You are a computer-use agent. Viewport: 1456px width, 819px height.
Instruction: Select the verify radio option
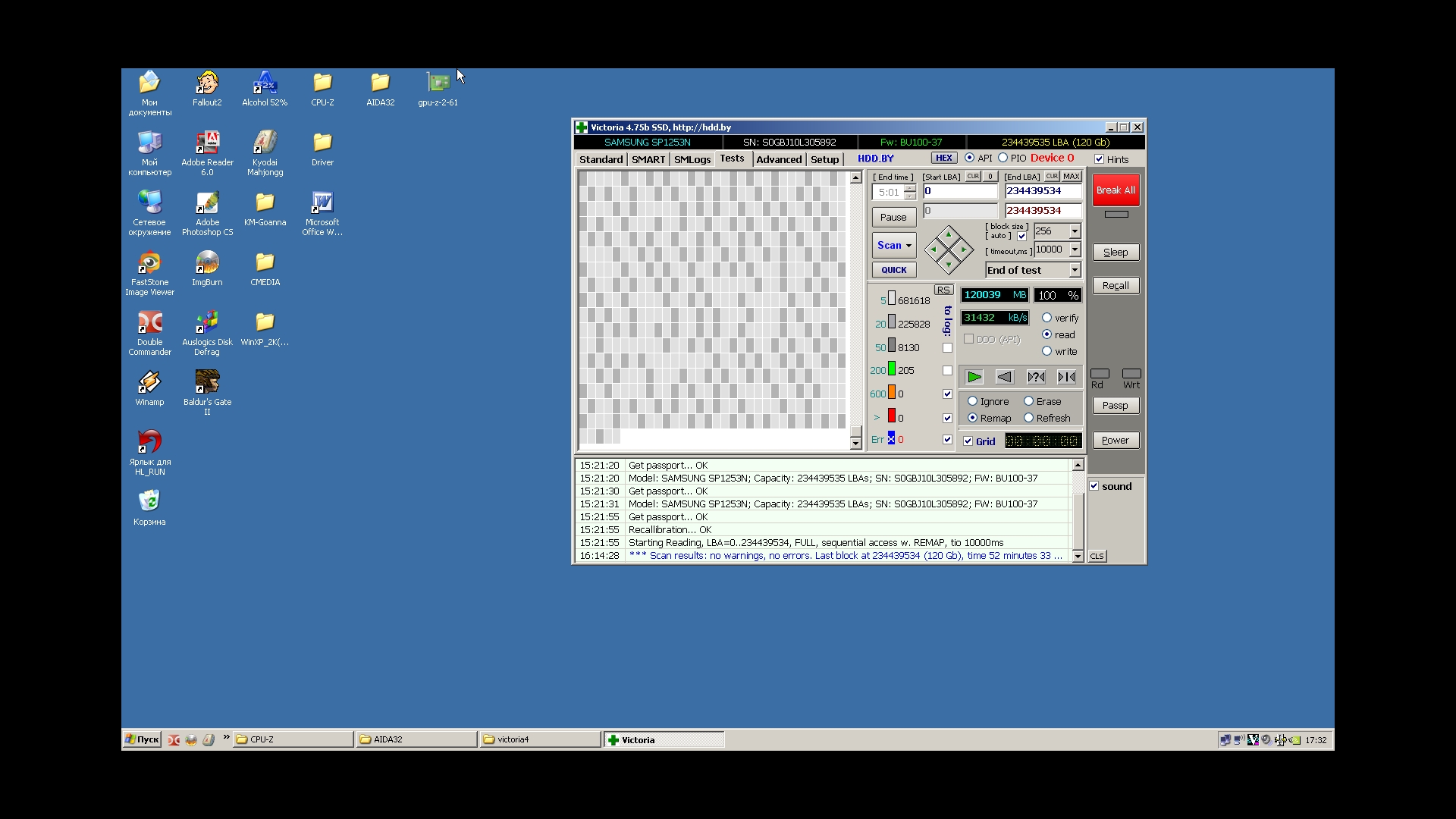[x=1047, y=318]
